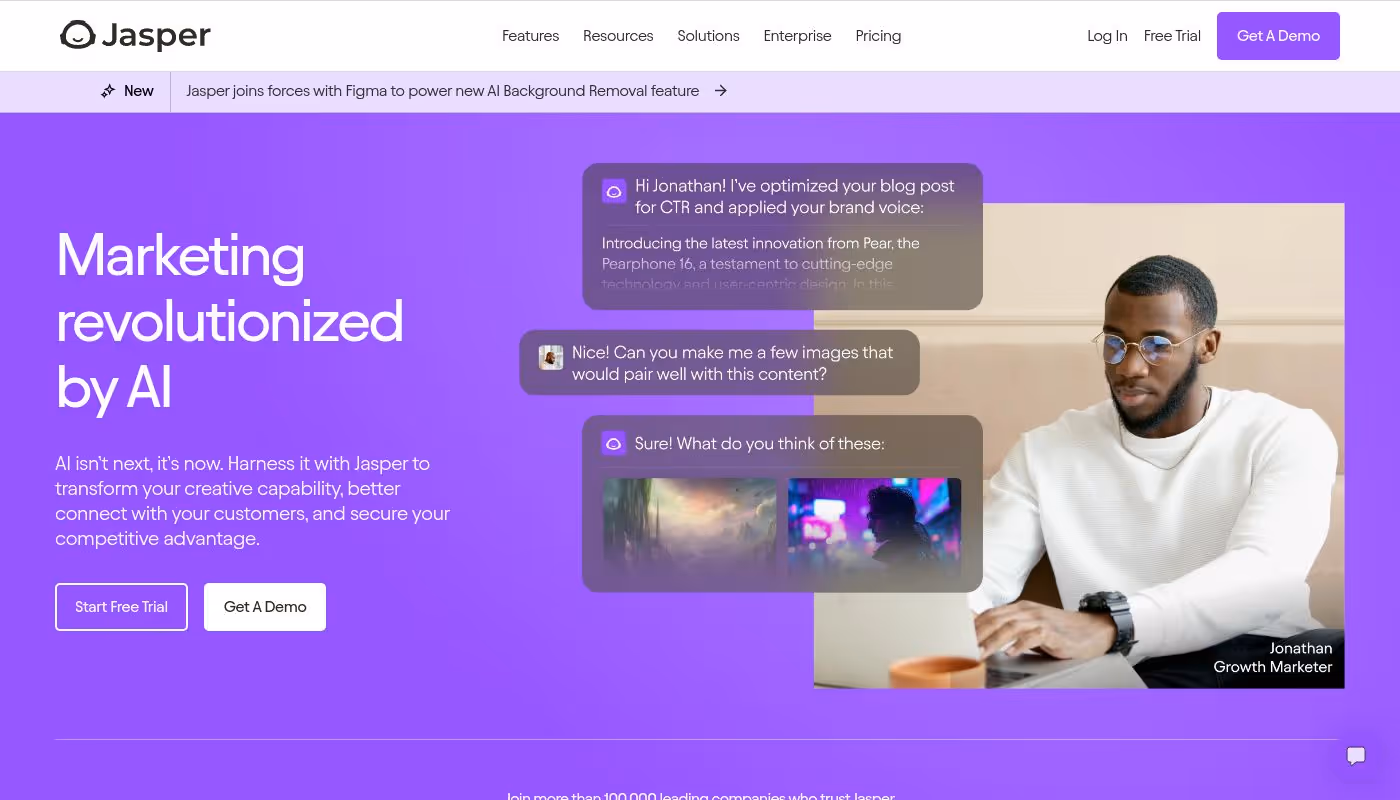Viewport: 1400px width, 800px height.
Task: Select the cloudy landscape generated image
Action: (x=689, y=526)
